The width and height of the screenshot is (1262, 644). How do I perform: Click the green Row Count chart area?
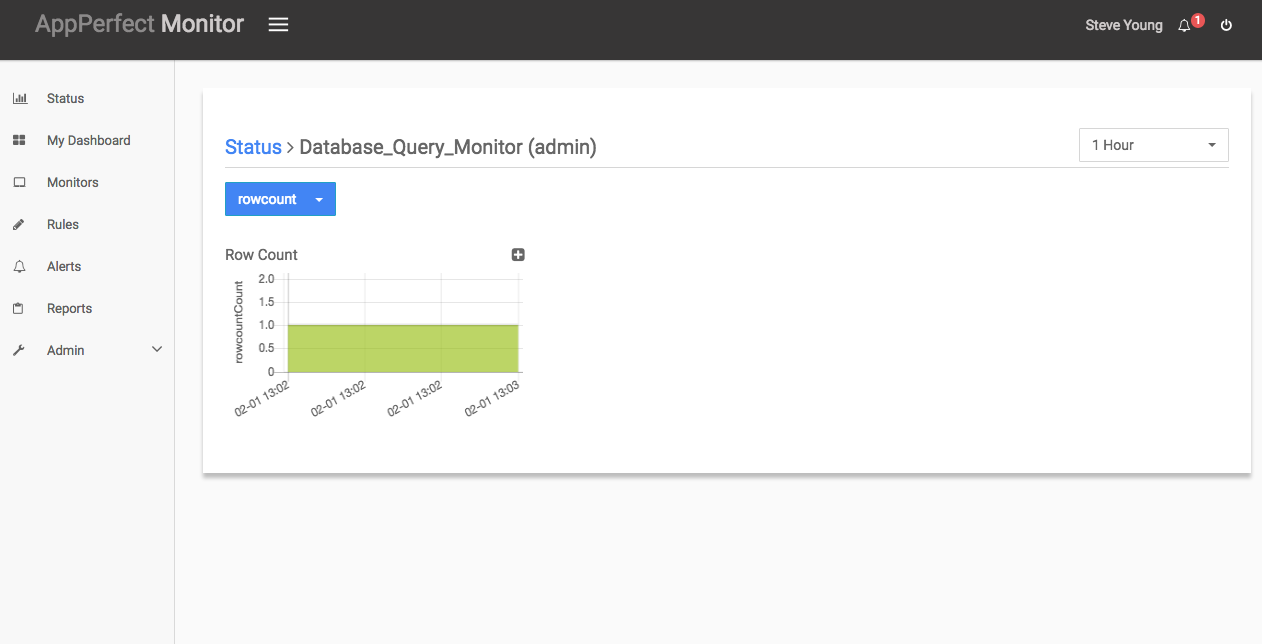[403, 348]
